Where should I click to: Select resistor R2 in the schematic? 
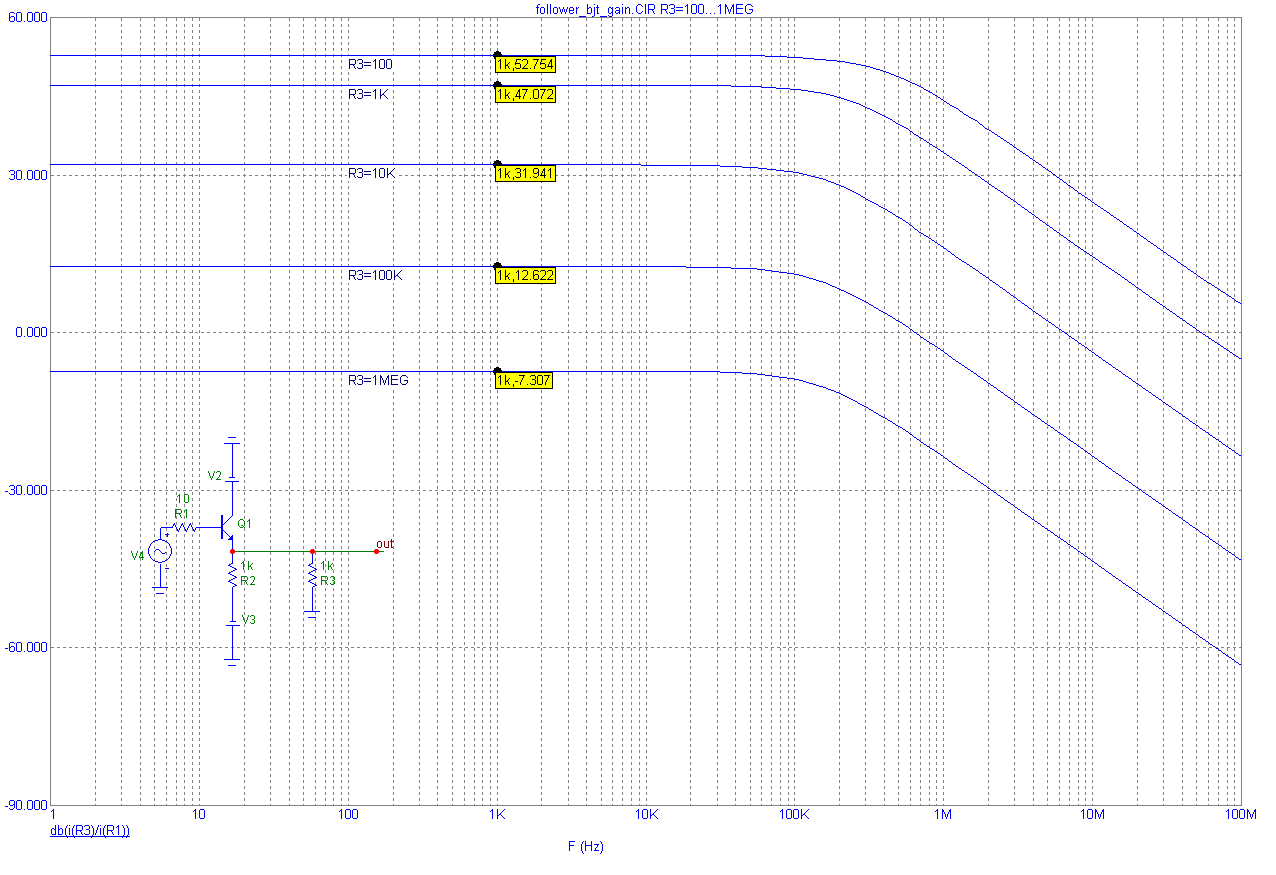232,575
